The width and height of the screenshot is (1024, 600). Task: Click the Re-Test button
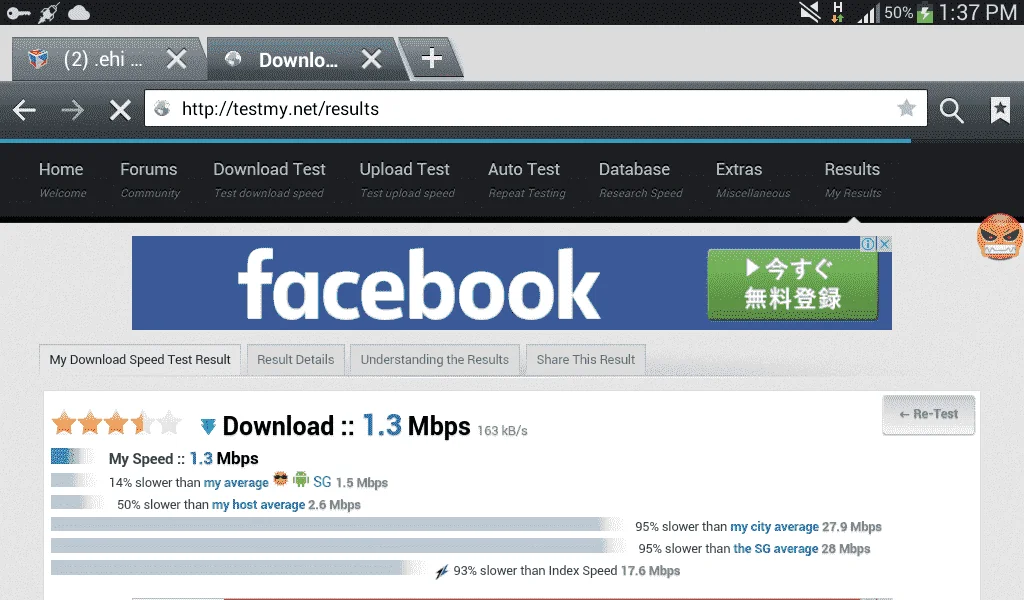point(928,414)
